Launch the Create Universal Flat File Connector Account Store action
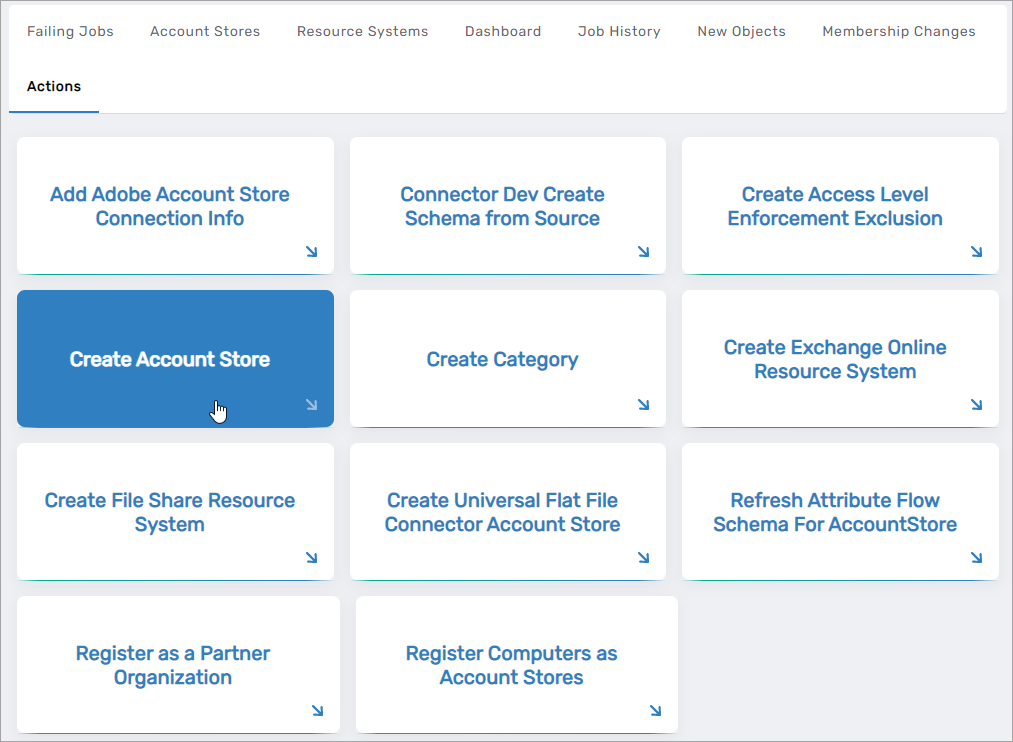This screenshot has width=1013, height=742. click(502, 511)
